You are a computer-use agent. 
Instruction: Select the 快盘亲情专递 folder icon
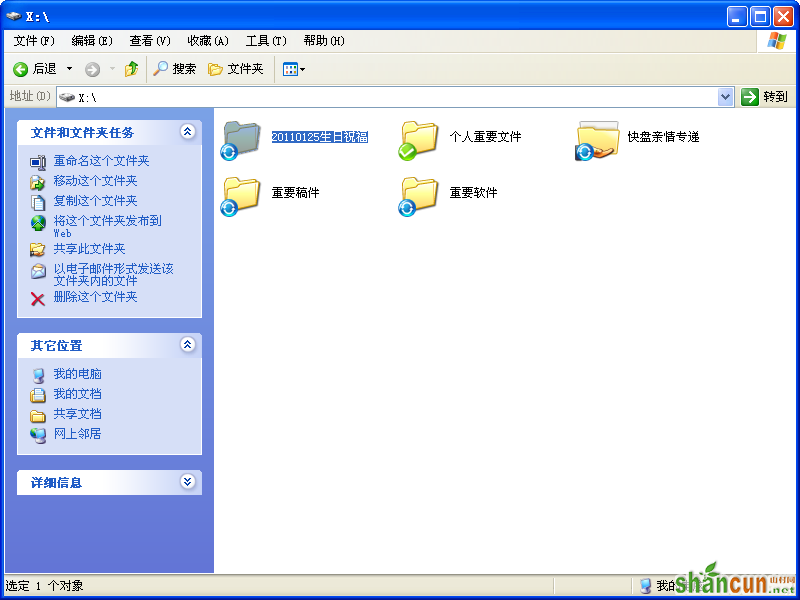596,140
